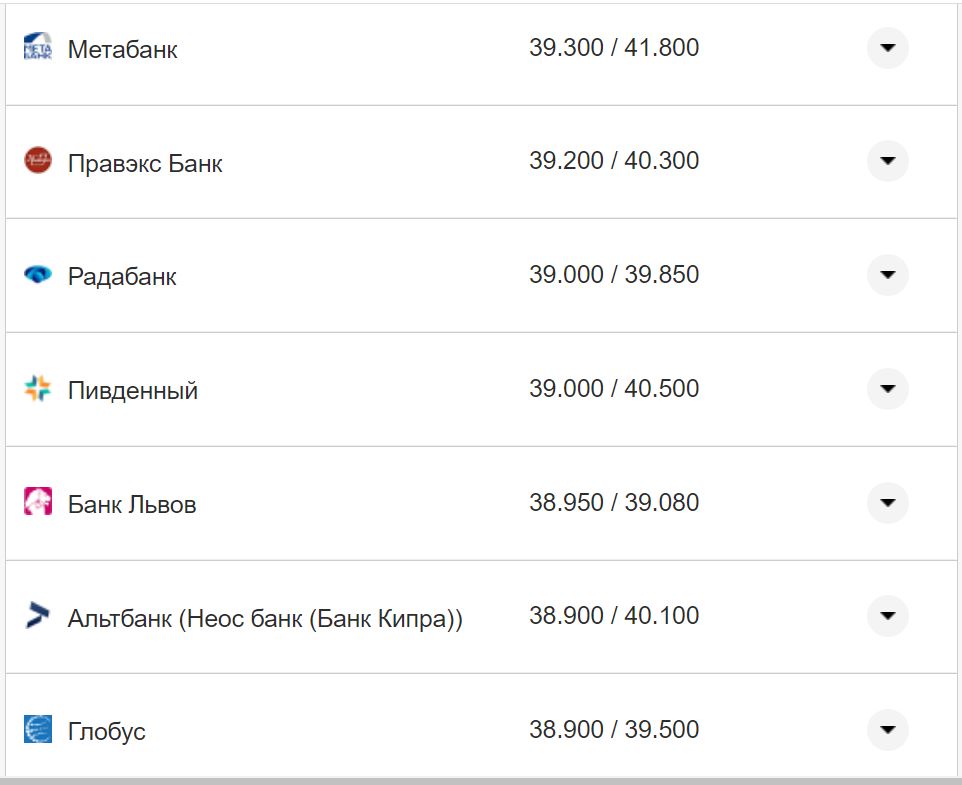Expand the Пивденный row arrow
The height and width of the screenshot is (785, 962).
[887, 389]
